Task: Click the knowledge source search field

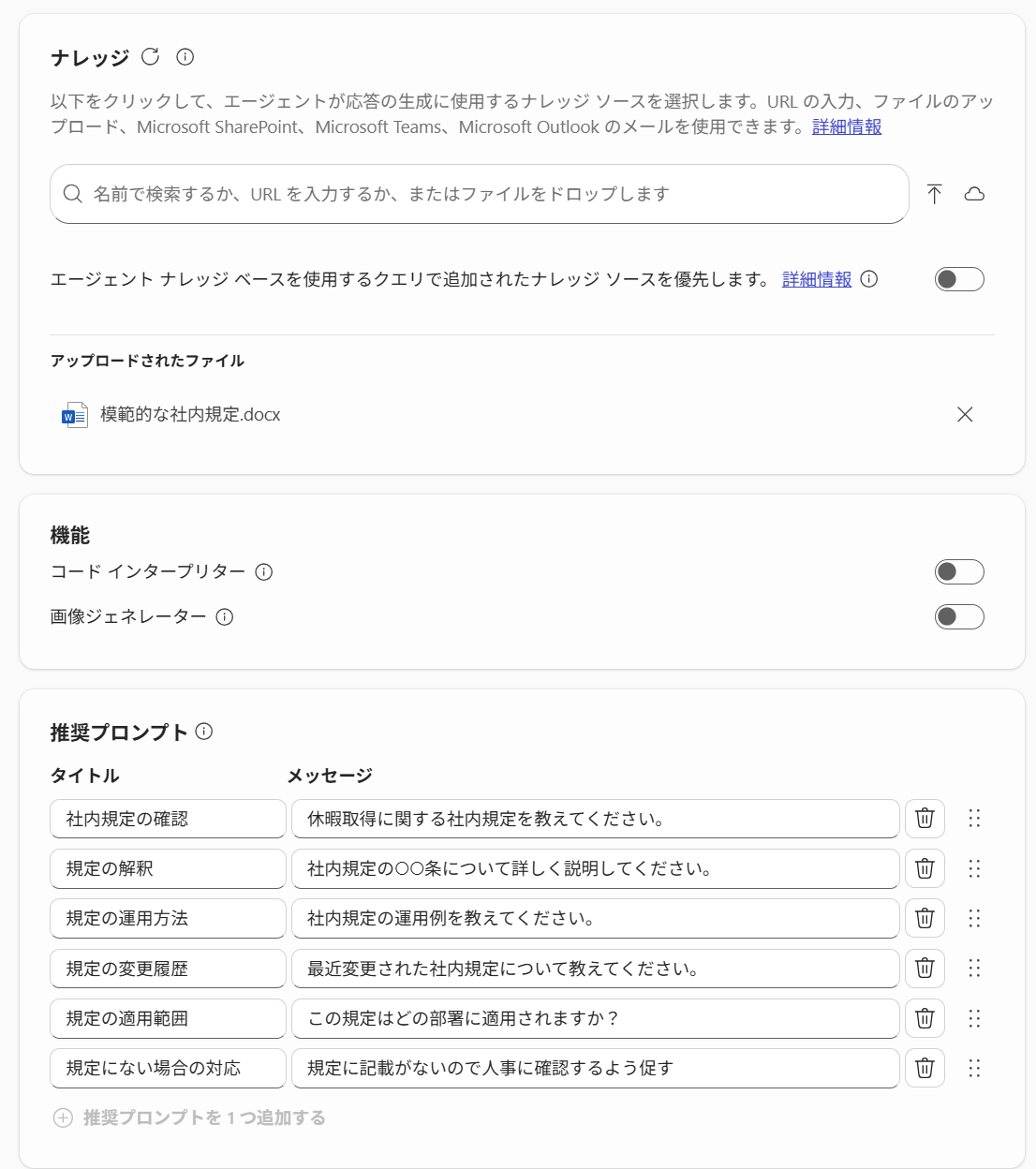Action: click(480, 194)
